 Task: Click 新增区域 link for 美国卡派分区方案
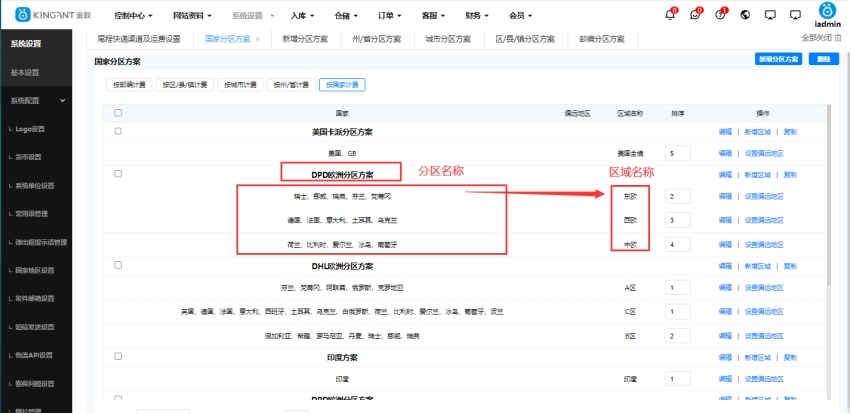click(x=757, y=132)
